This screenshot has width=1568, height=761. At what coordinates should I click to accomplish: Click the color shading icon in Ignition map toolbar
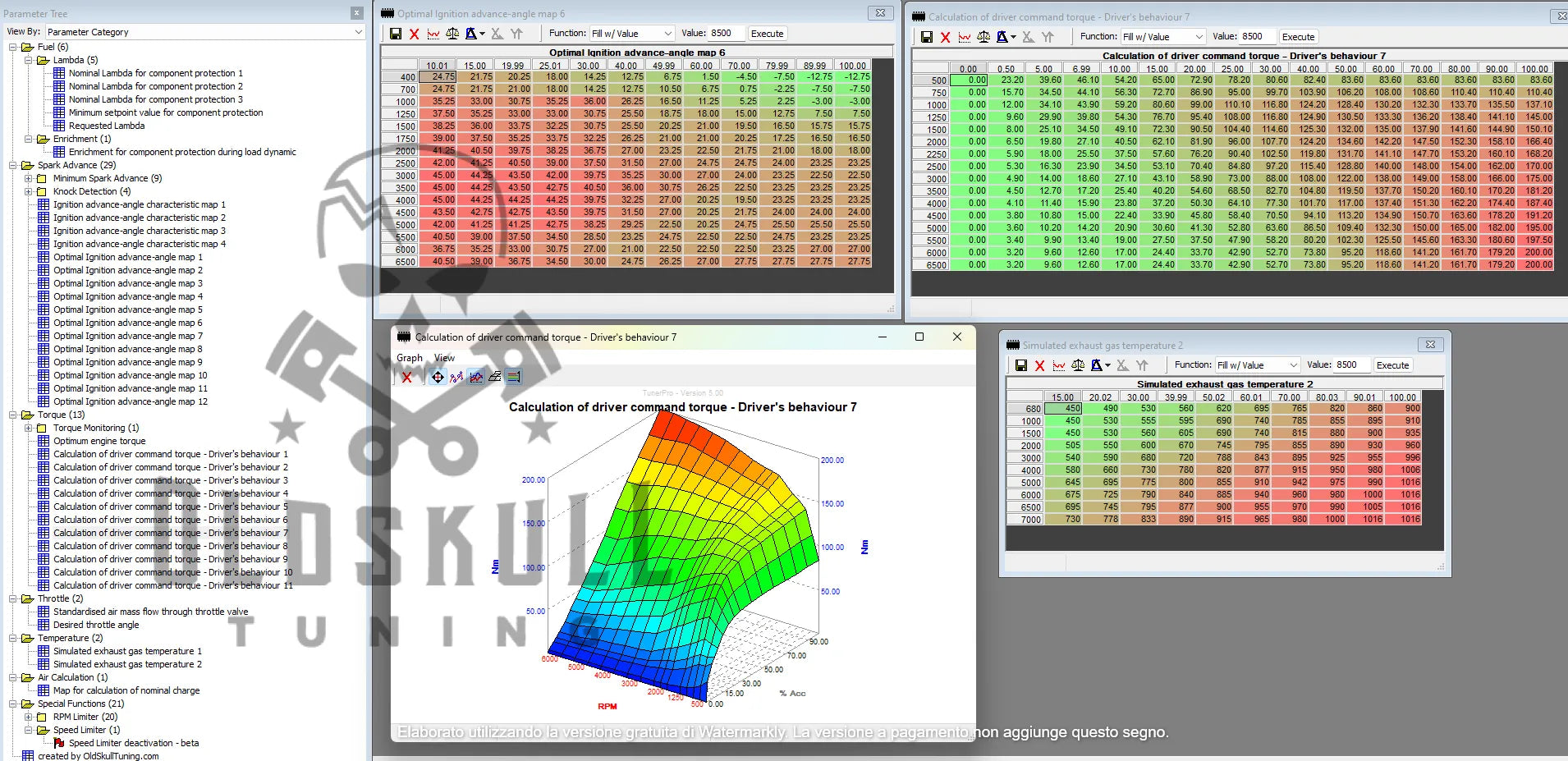pyautogui.click(x=471, y=34)
